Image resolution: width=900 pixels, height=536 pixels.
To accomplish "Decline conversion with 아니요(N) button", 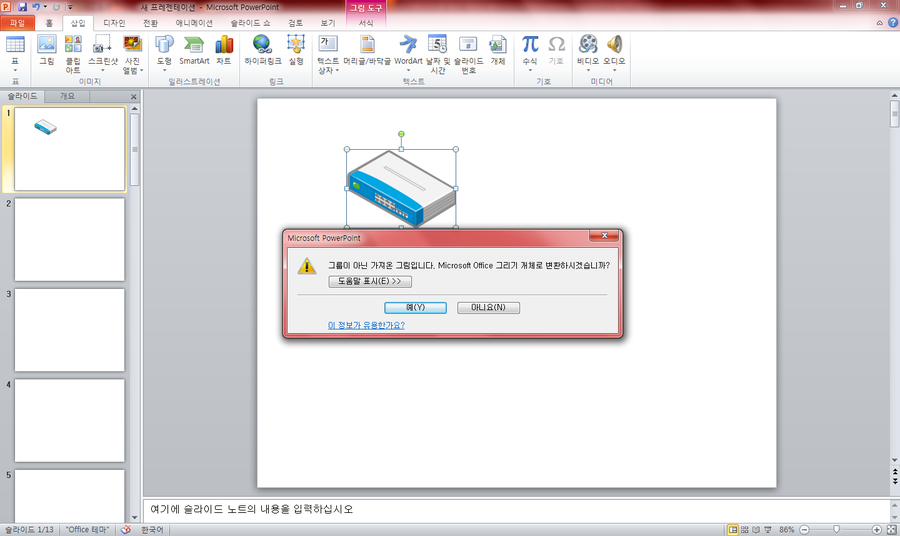I will [x=488, y=308].
